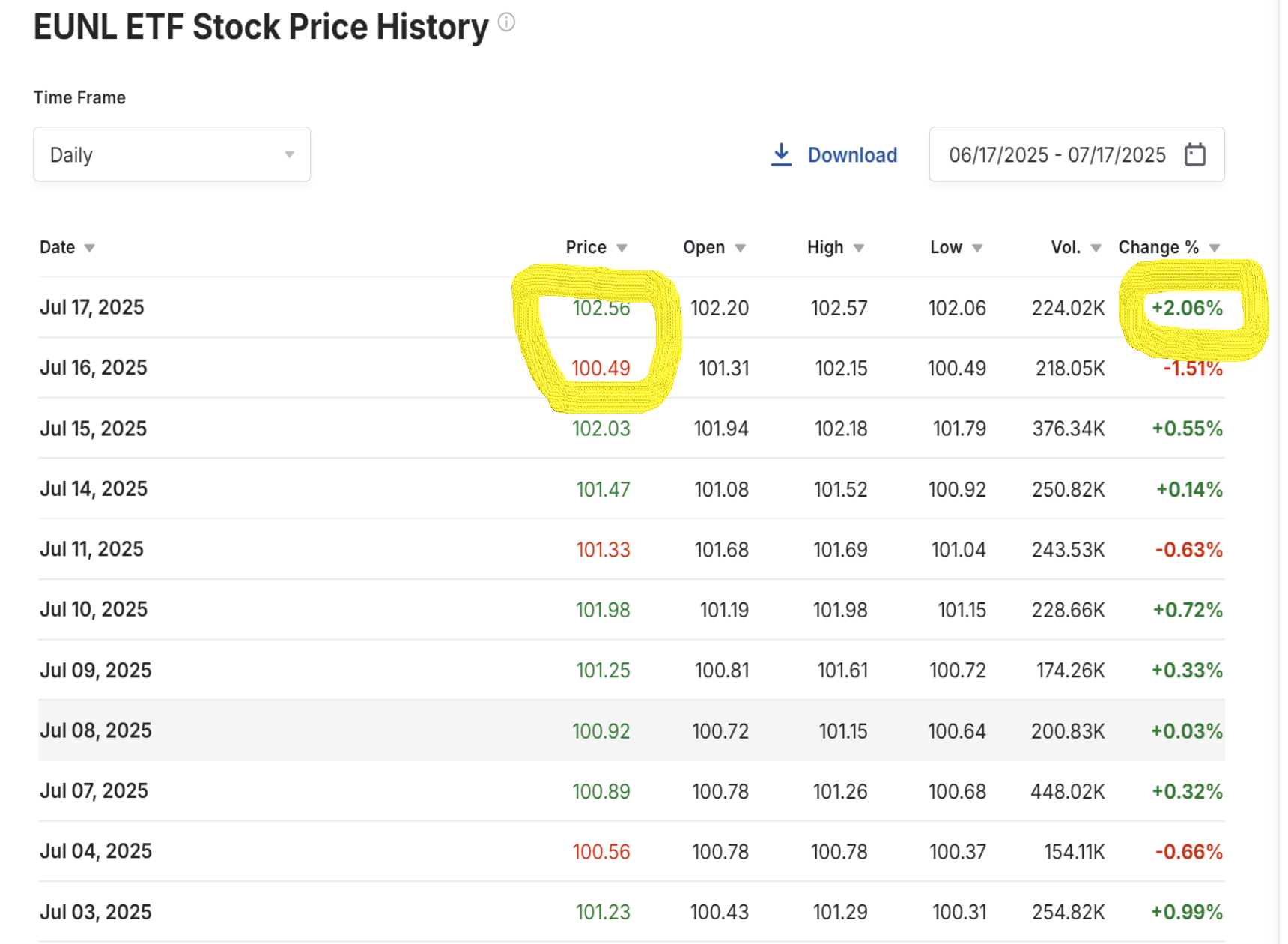1288x944 pixels.
Task: Click the 376.34K volume value
Action: (x=1069, y=429)
